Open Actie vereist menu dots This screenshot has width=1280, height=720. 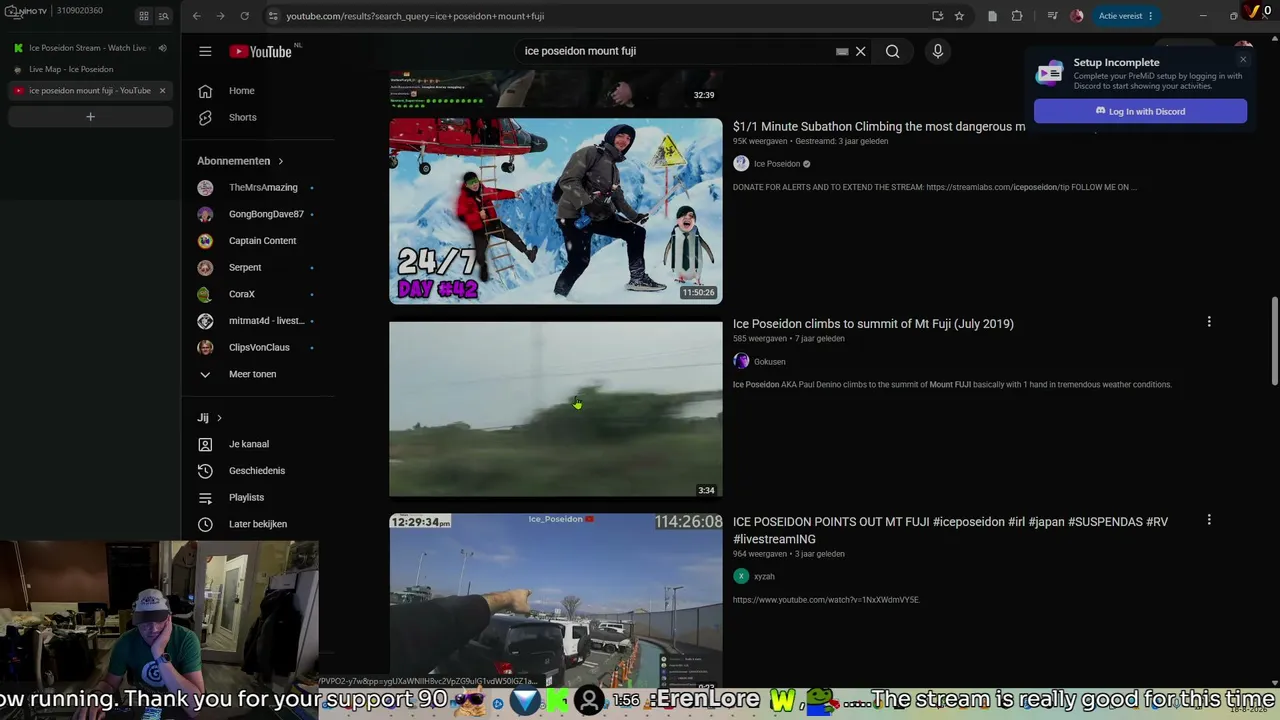[x=1151, y=16]
